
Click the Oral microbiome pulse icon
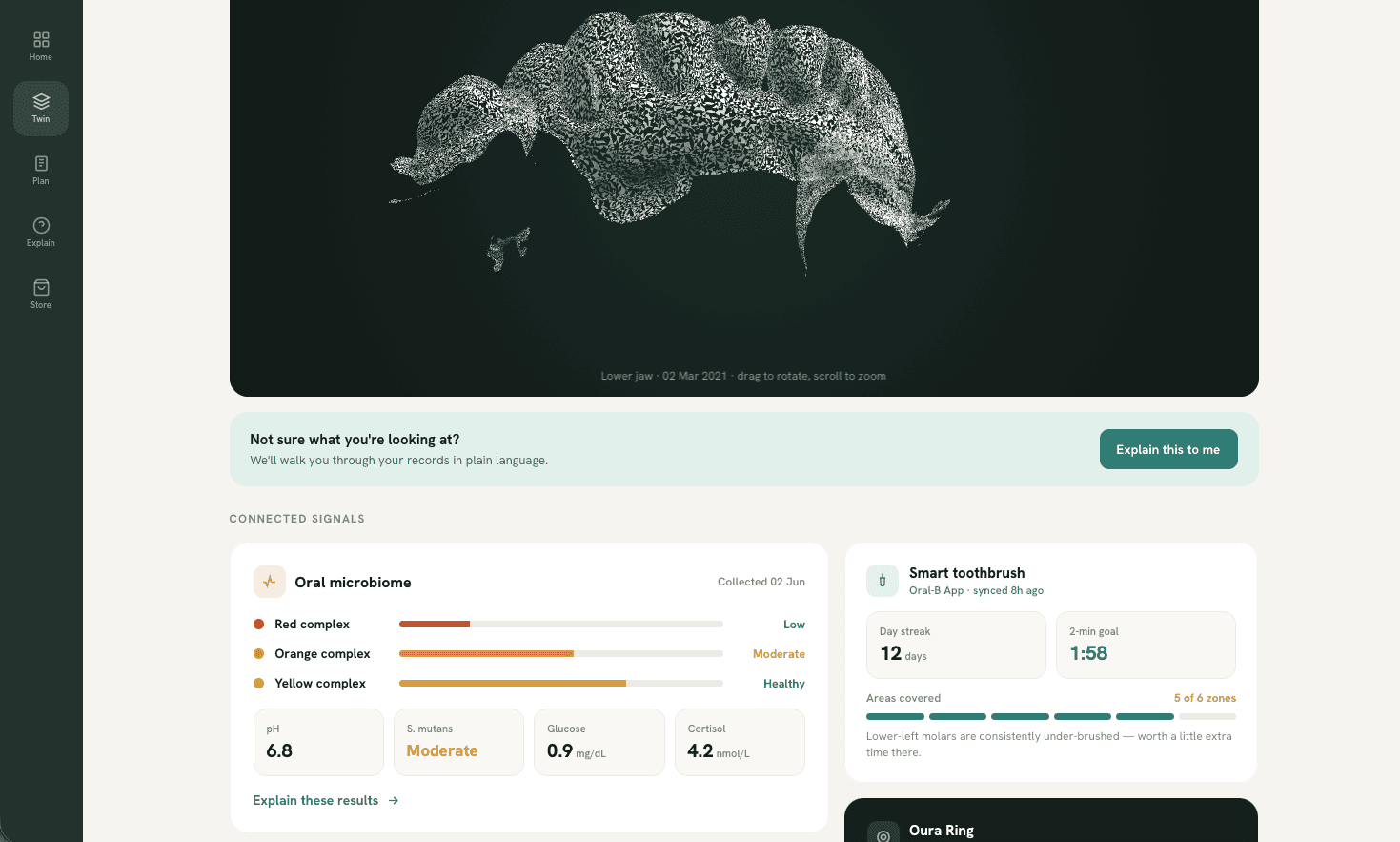coord(270,582)
